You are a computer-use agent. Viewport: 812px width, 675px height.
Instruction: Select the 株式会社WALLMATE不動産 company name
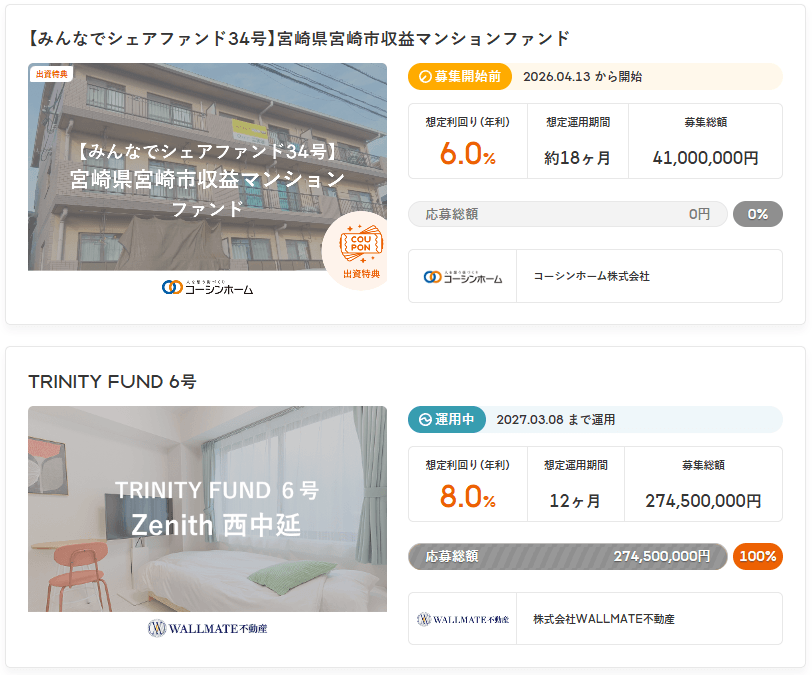[603, 620]
